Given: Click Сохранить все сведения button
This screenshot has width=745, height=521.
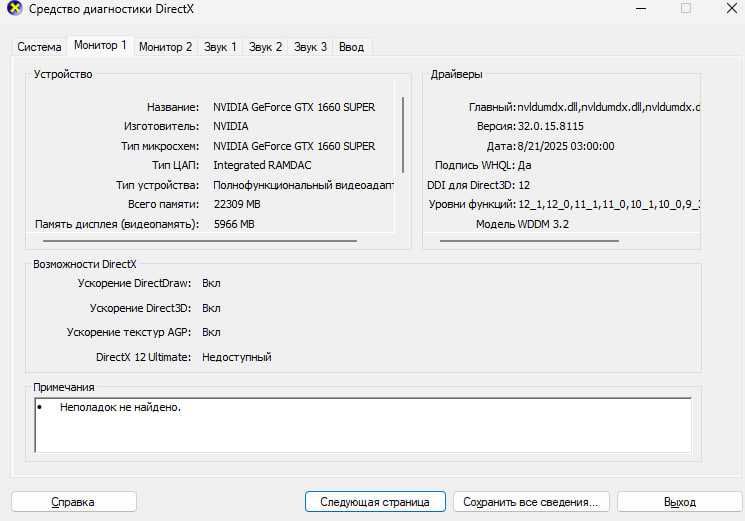Looking at the screenshot, I should pyautogui.click(x=531, y=502).
